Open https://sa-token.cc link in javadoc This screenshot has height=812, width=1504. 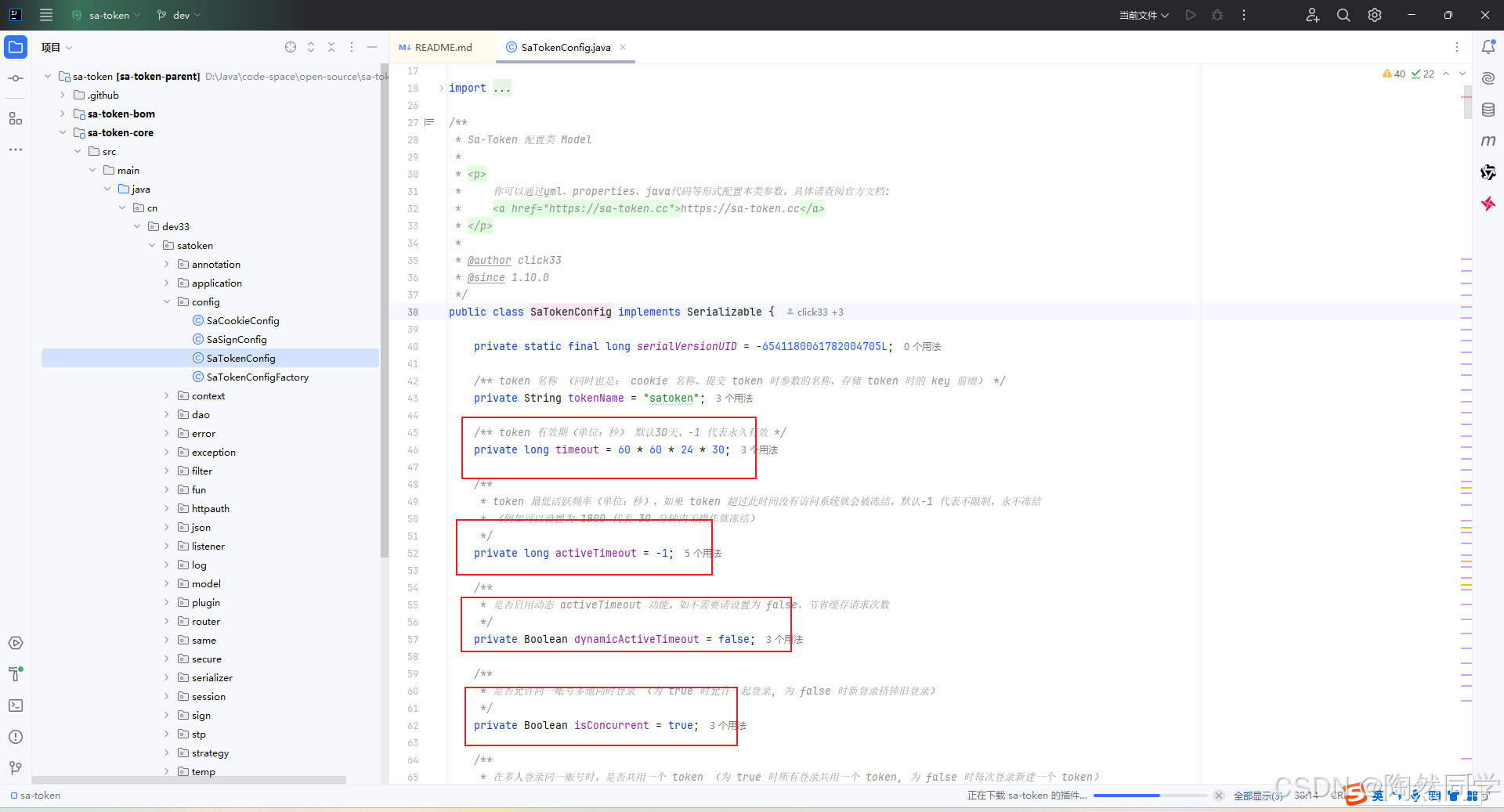coord(740,208)
